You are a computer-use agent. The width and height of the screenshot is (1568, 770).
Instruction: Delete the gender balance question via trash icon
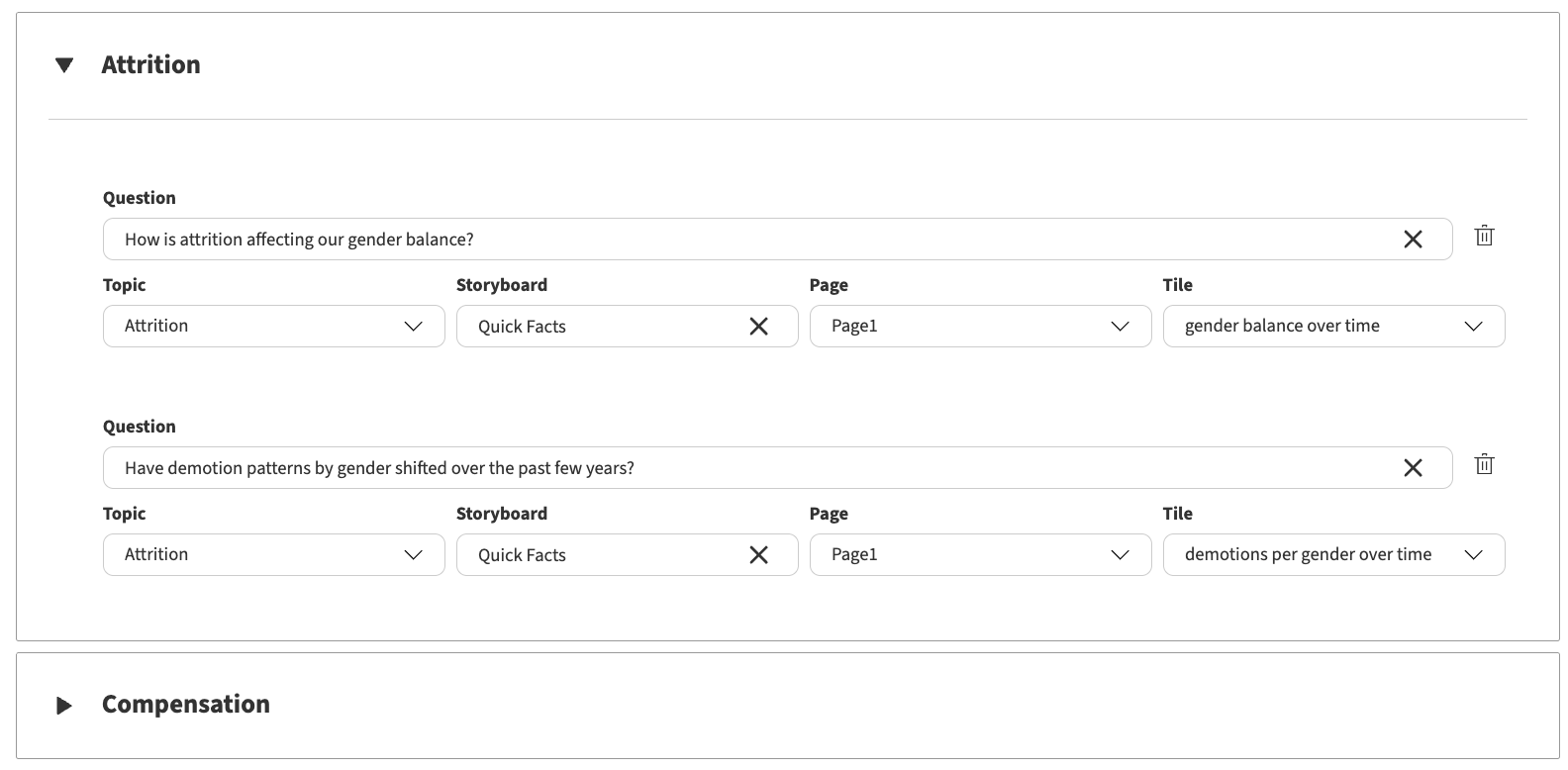tap(1484, 236)
